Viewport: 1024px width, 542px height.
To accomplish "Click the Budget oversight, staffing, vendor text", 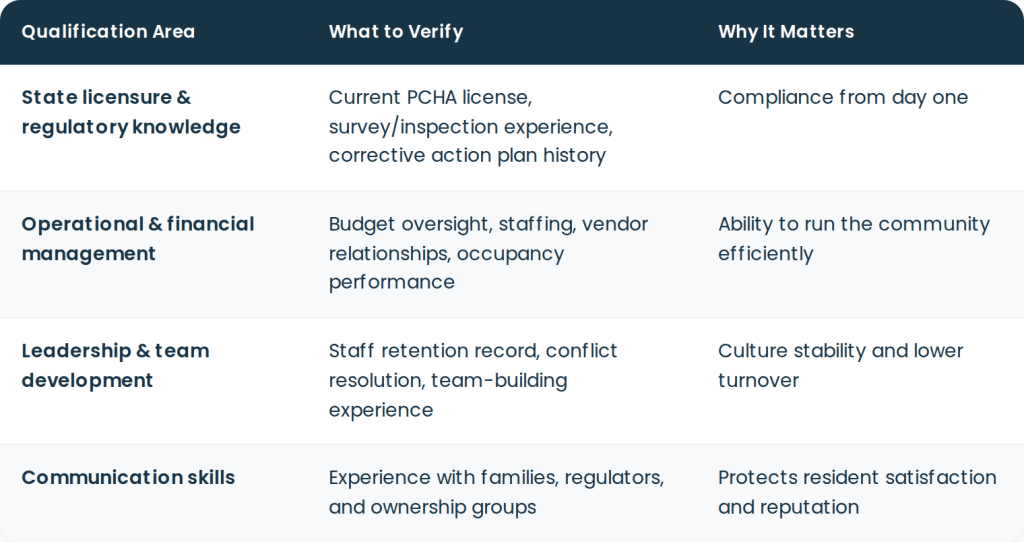I will coord(488,224).
